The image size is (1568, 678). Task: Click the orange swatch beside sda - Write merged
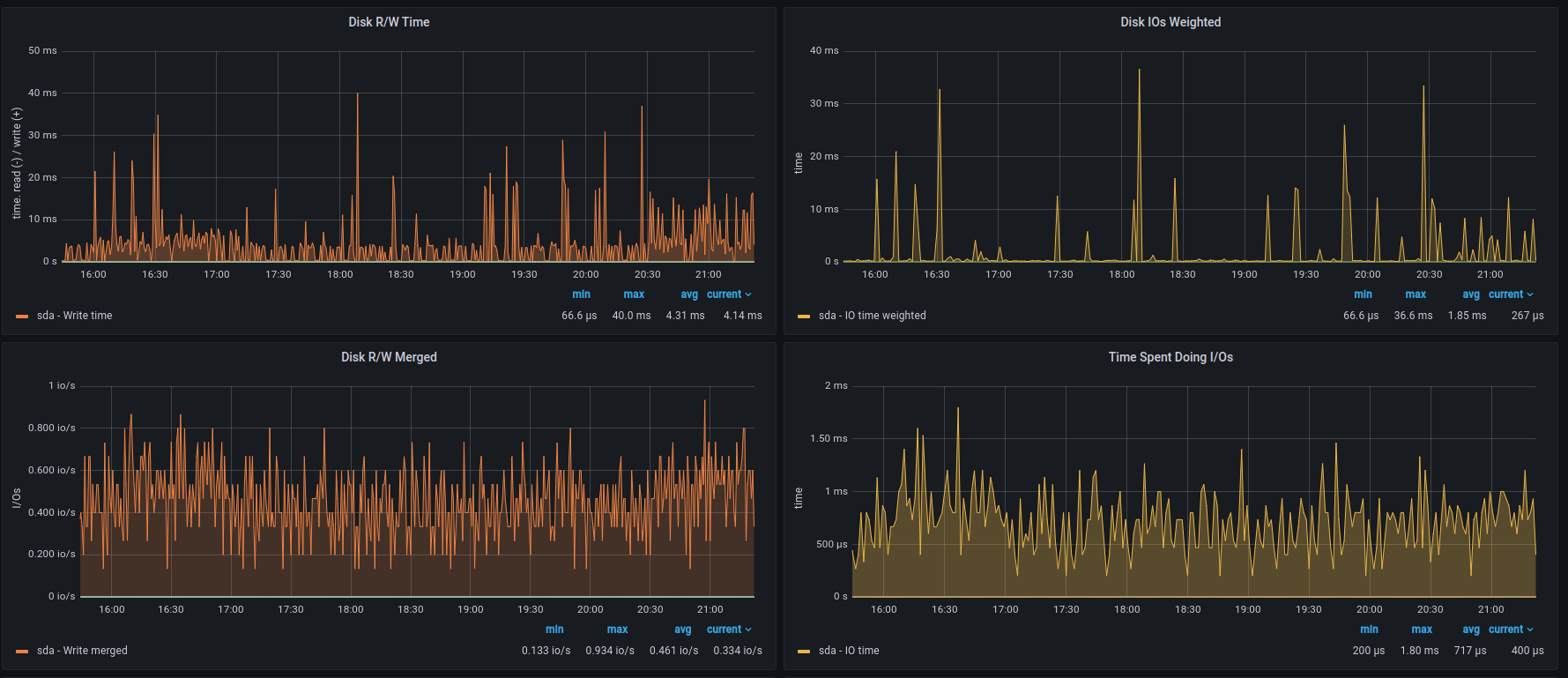(22, 652)
